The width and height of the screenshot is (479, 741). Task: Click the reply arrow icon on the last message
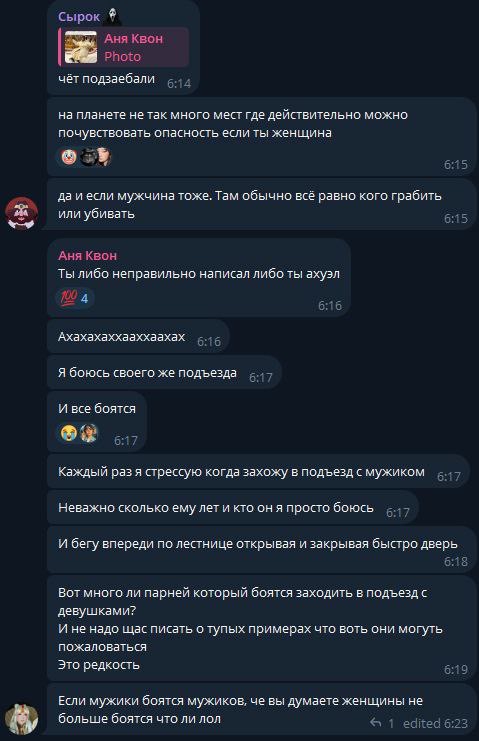coord(376,723)
